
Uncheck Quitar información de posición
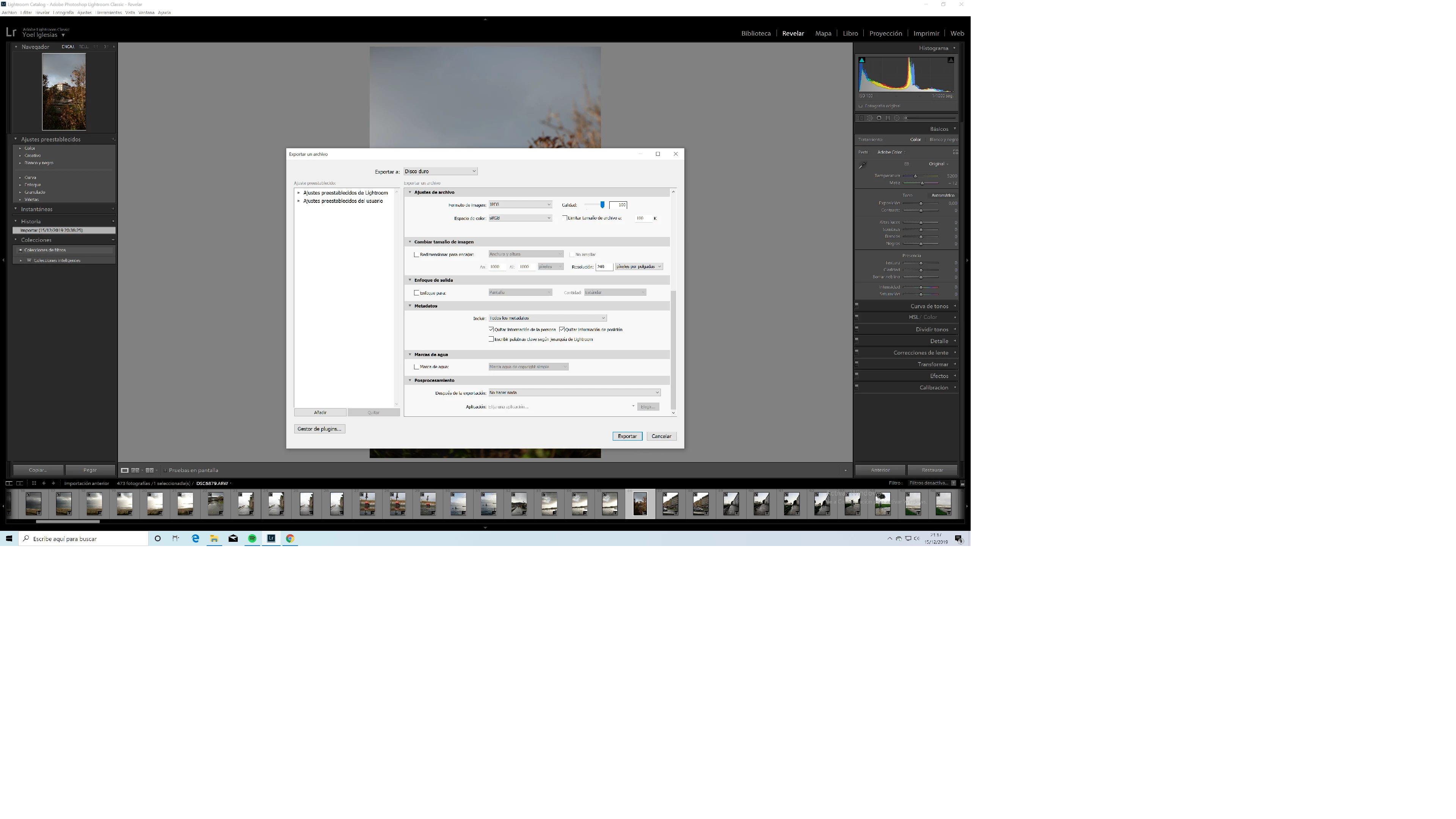pos(562,329)
